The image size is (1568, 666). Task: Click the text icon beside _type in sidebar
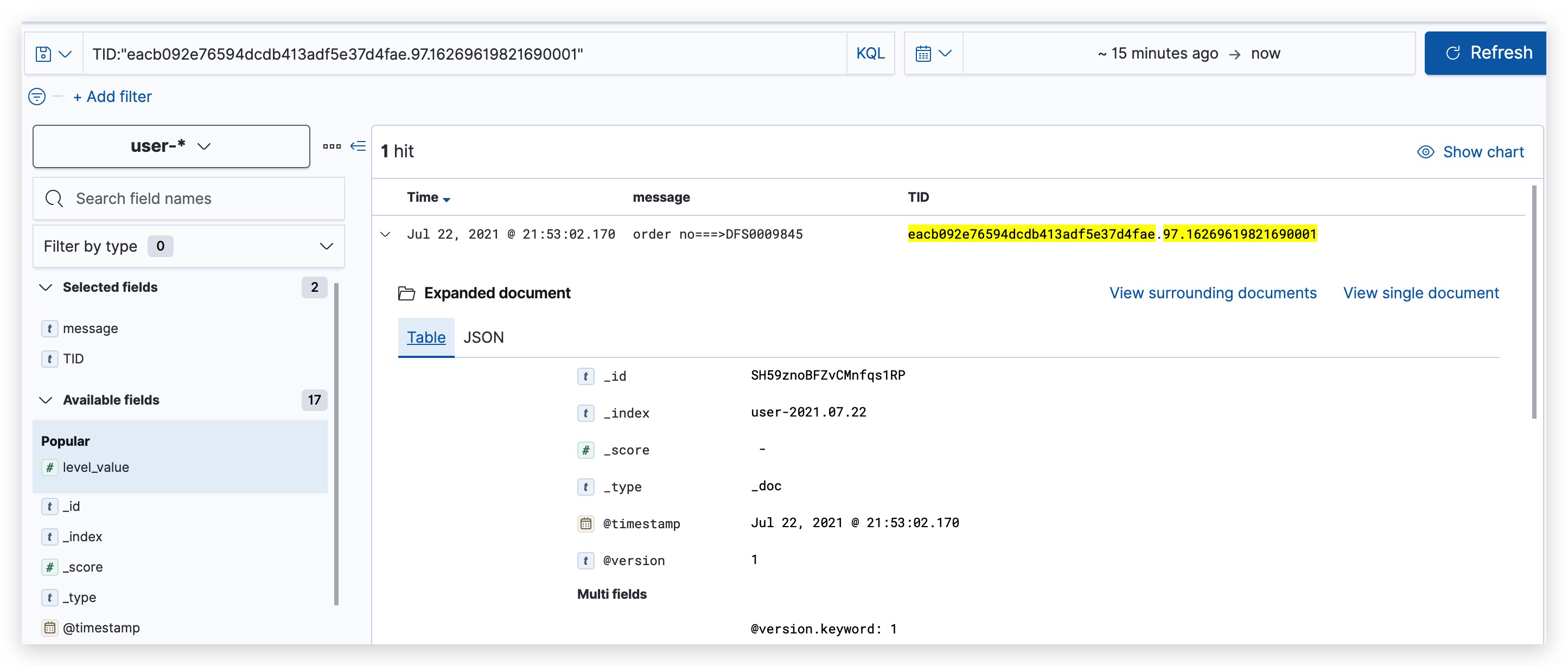[x=50, y=597]
